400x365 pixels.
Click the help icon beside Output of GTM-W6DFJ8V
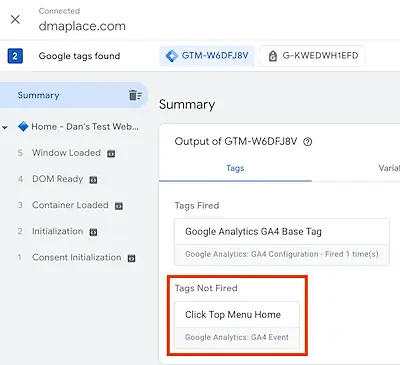pyautogui.click(x=308, y=142)
